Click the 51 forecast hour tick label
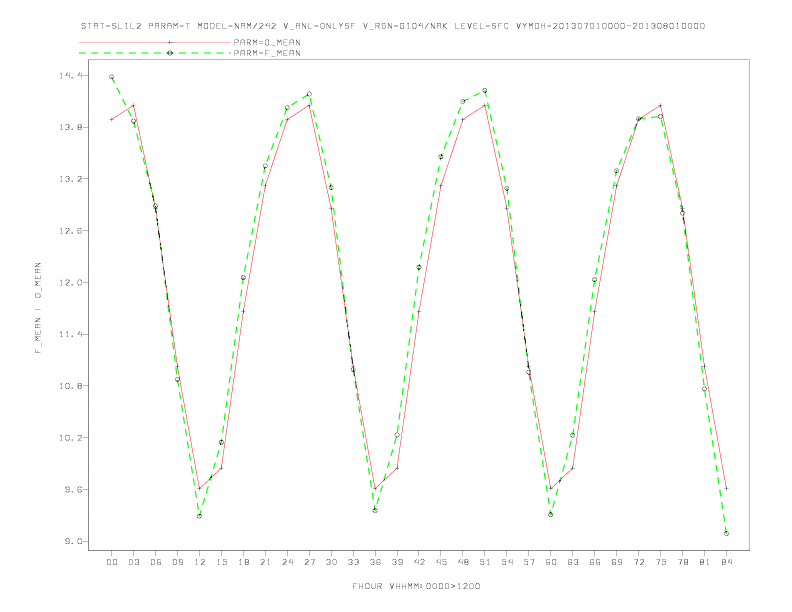This screenshot has height=612, width=792. (x=485, y=562)
